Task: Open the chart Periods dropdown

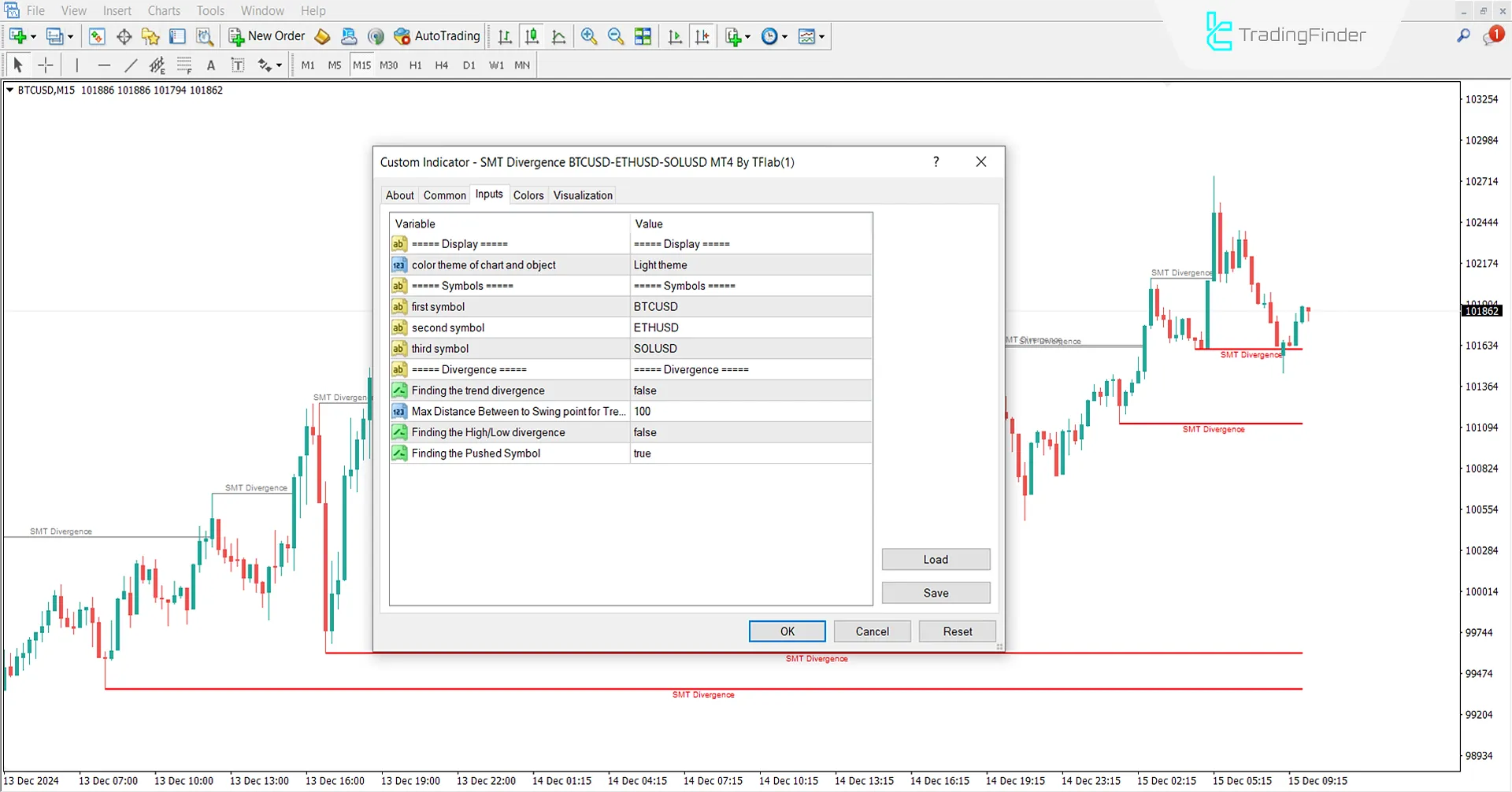Action: [783, 36]
